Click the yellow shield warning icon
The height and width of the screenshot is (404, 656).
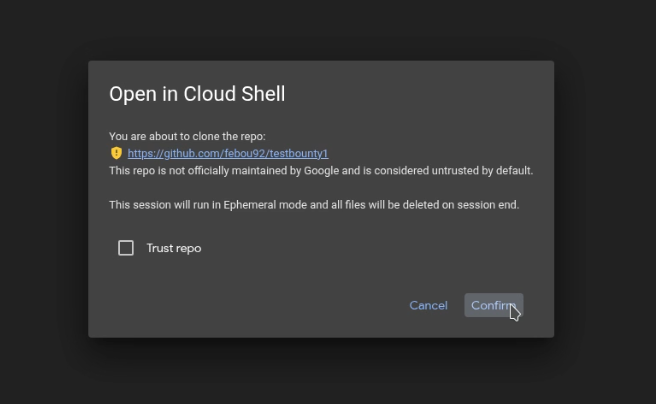[116, 153]
